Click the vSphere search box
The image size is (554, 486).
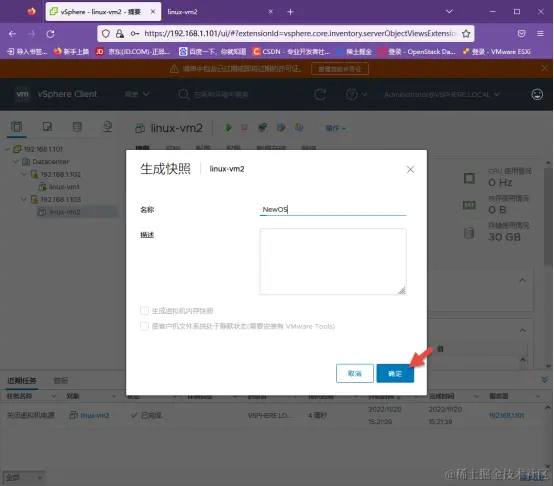[221, 94]
